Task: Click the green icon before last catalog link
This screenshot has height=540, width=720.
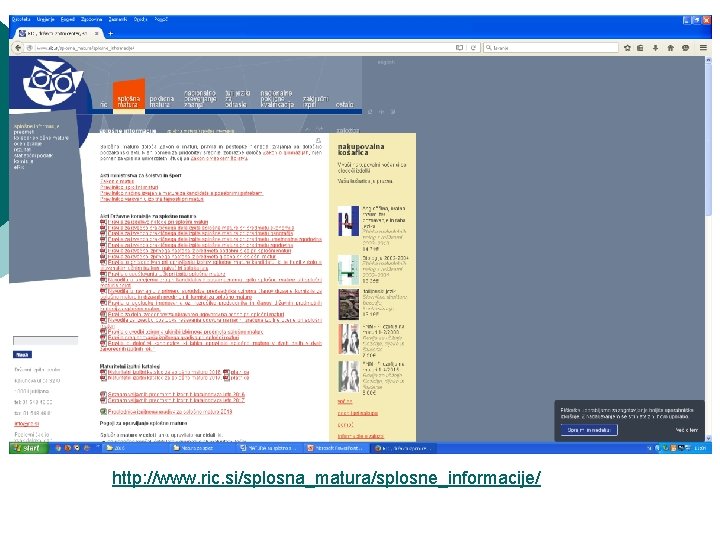Action: [103, 411]
